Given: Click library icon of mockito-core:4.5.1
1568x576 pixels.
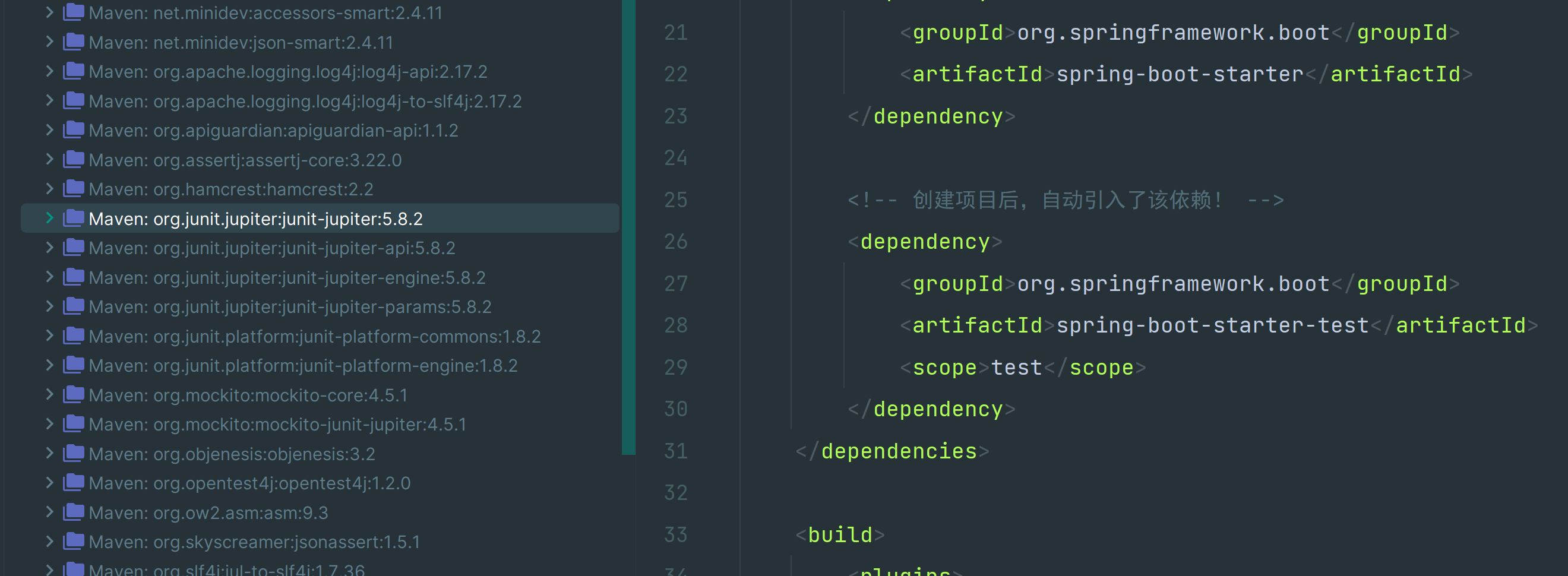Looking at the screenshot, I should tap(74, 394).
